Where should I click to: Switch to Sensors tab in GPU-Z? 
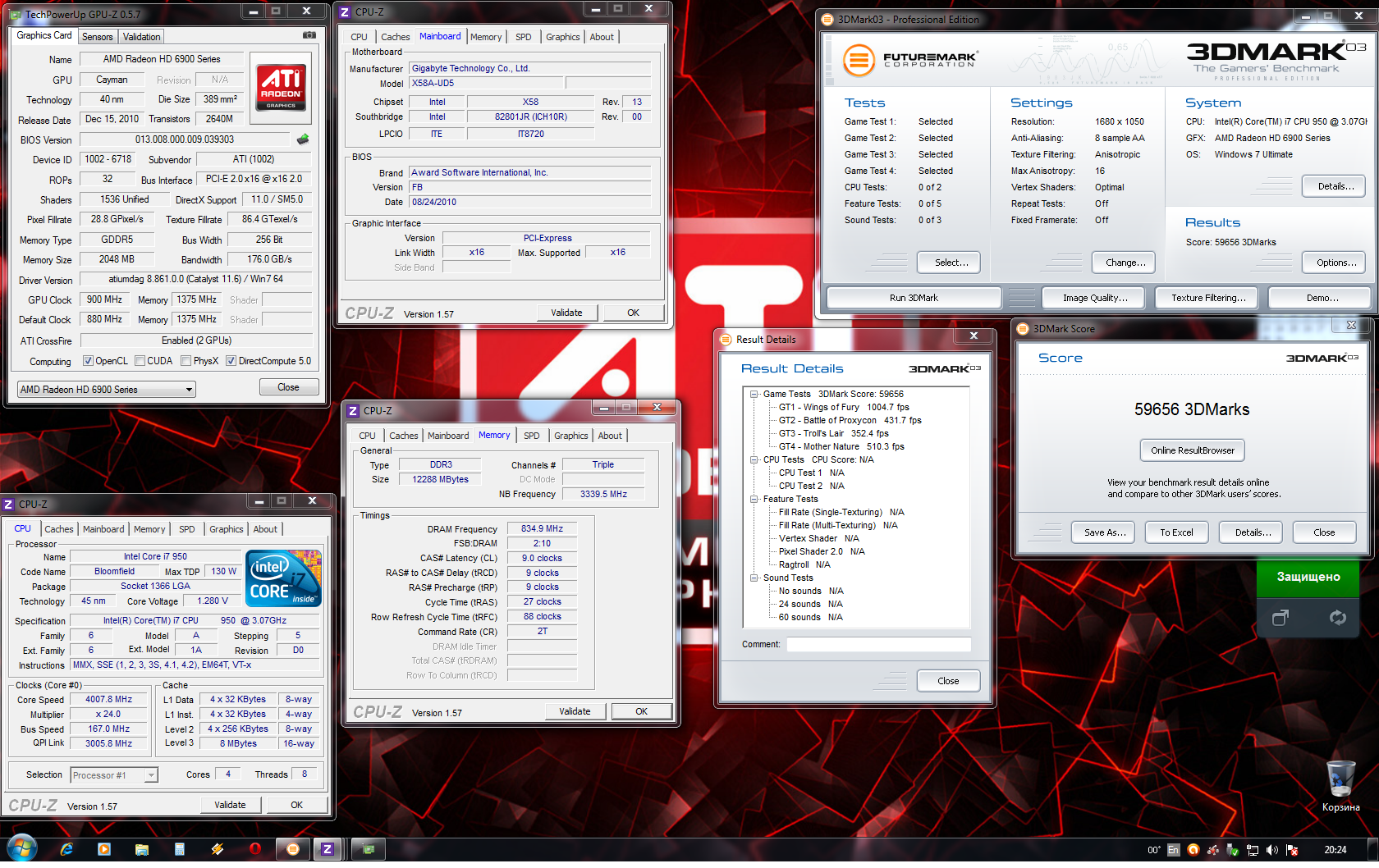[x=98, y=37]
